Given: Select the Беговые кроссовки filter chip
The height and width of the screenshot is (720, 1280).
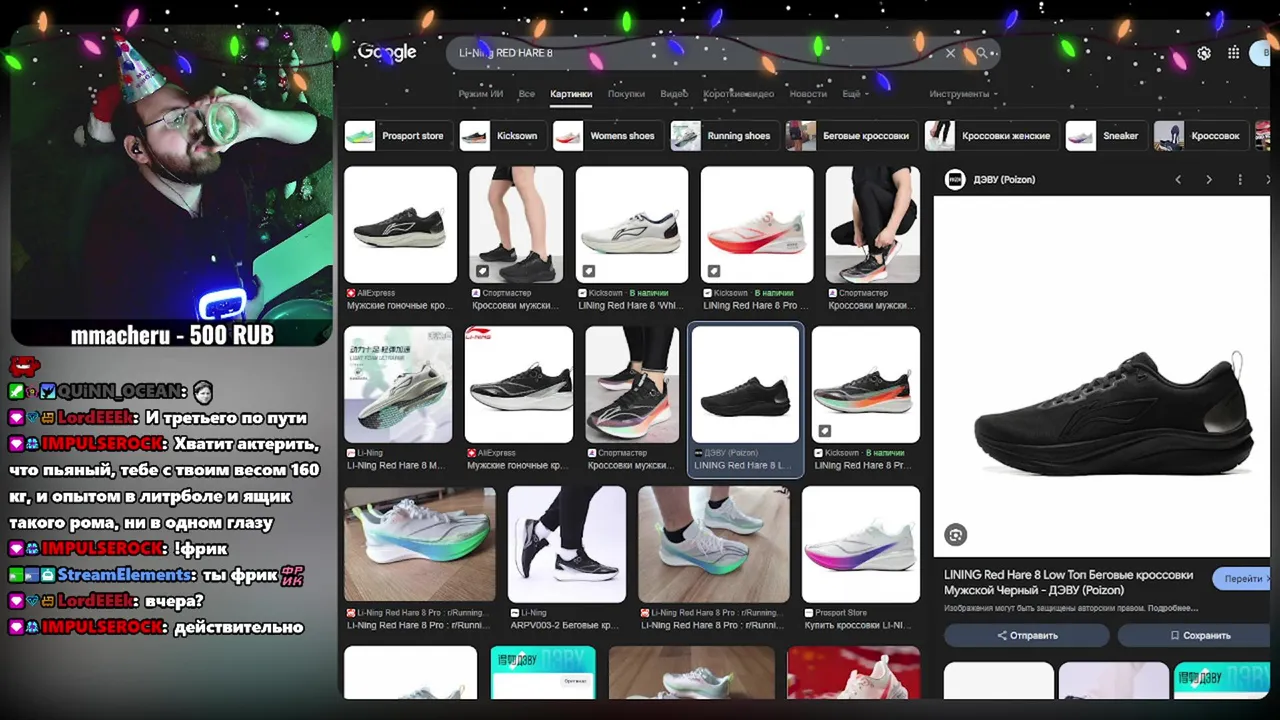Looking at the screenshot, I should coord(852,136).
